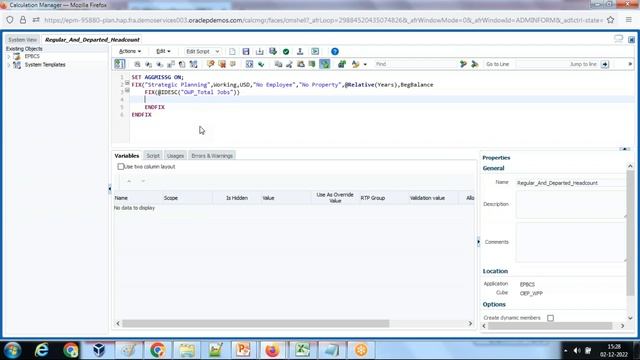The height and width of the screenshot is (360, 640).
Task: Click the highlighted blue toolbar icon
Action: point(324,64)
